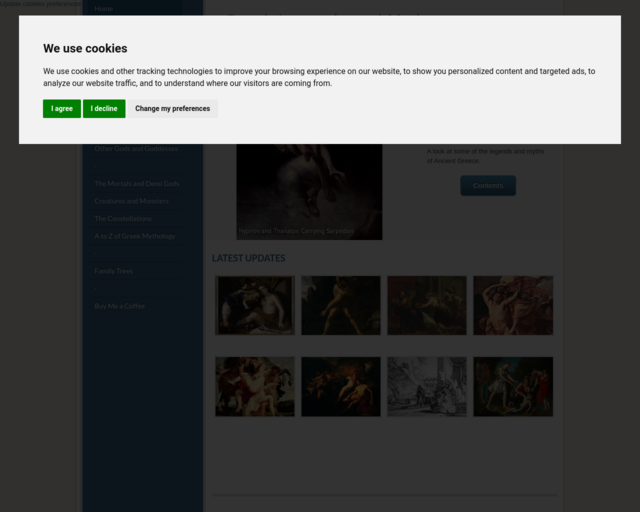Open The Mortals and Demi Gods page
Viewport: 640px width, 512px height.
click(x=137, y=184)
